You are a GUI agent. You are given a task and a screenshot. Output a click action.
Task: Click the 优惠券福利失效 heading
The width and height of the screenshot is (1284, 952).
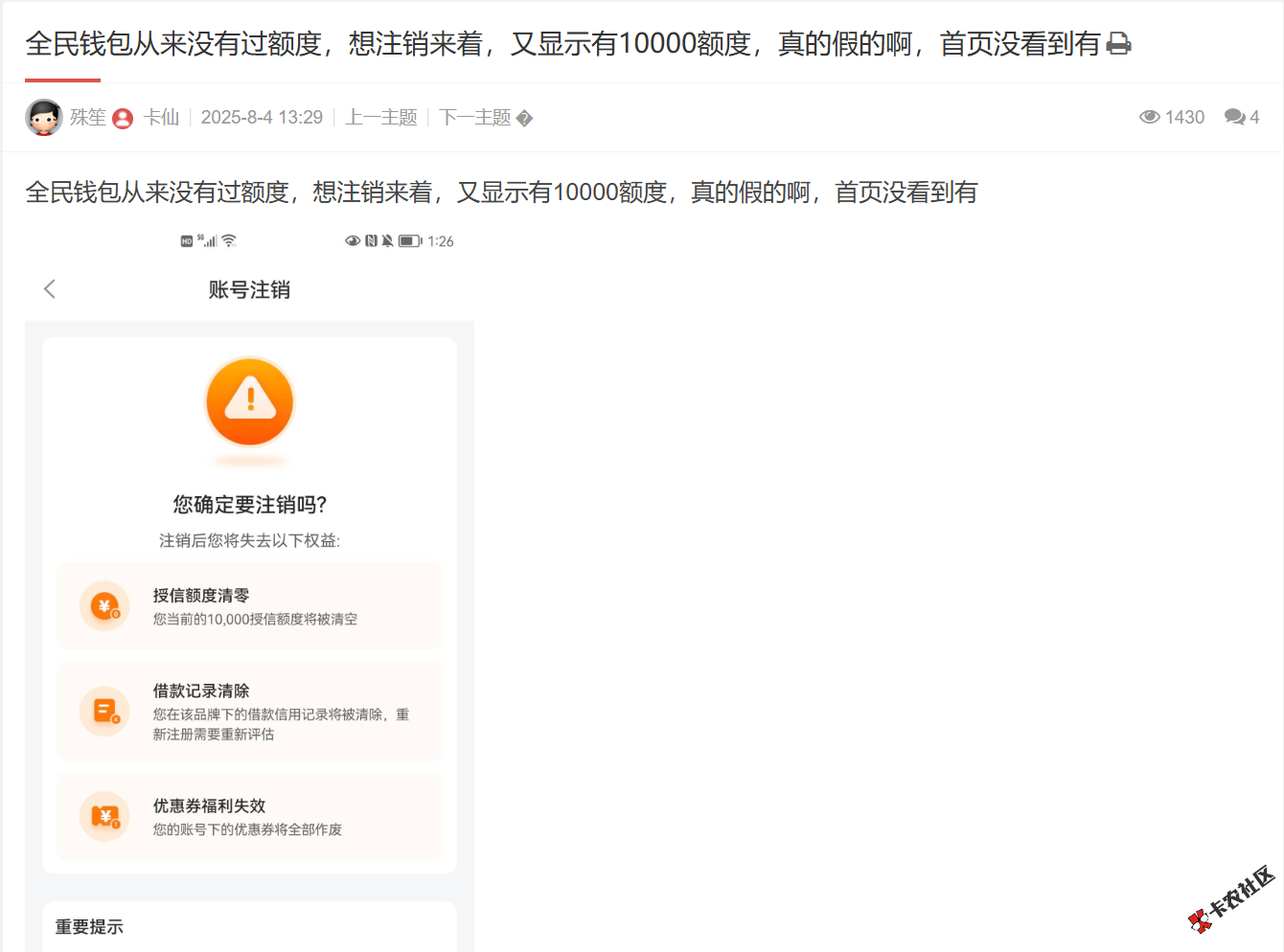[x=209, y=805]
